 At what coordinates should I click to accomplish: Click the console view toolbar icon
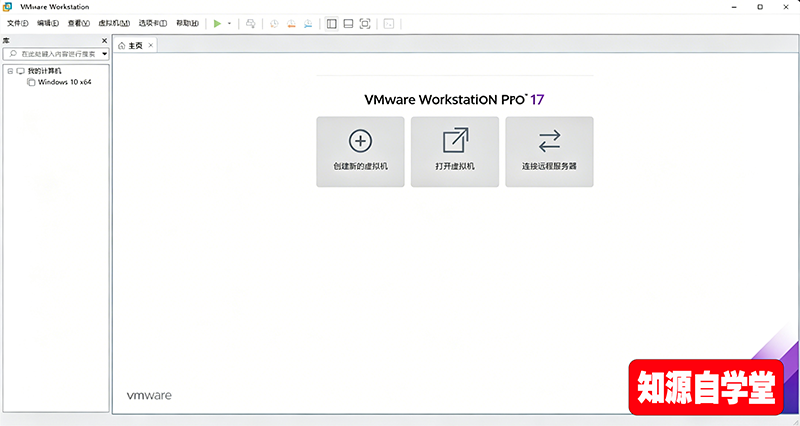[389, 23]
